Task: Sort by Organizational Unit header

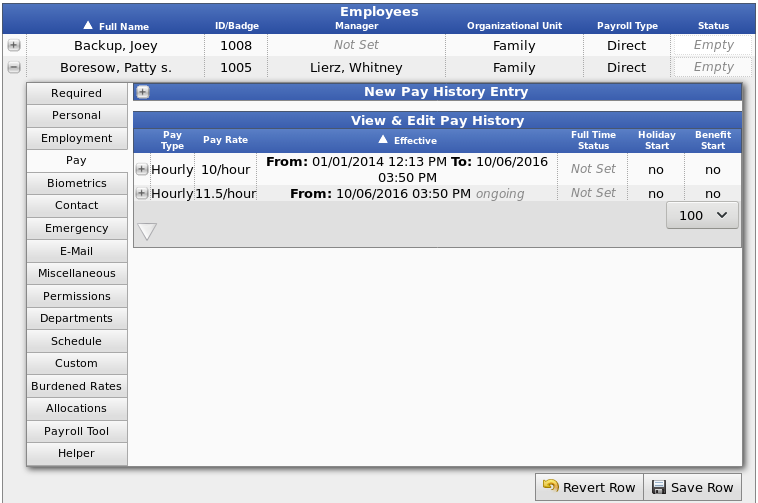Action: click(514, 26)
